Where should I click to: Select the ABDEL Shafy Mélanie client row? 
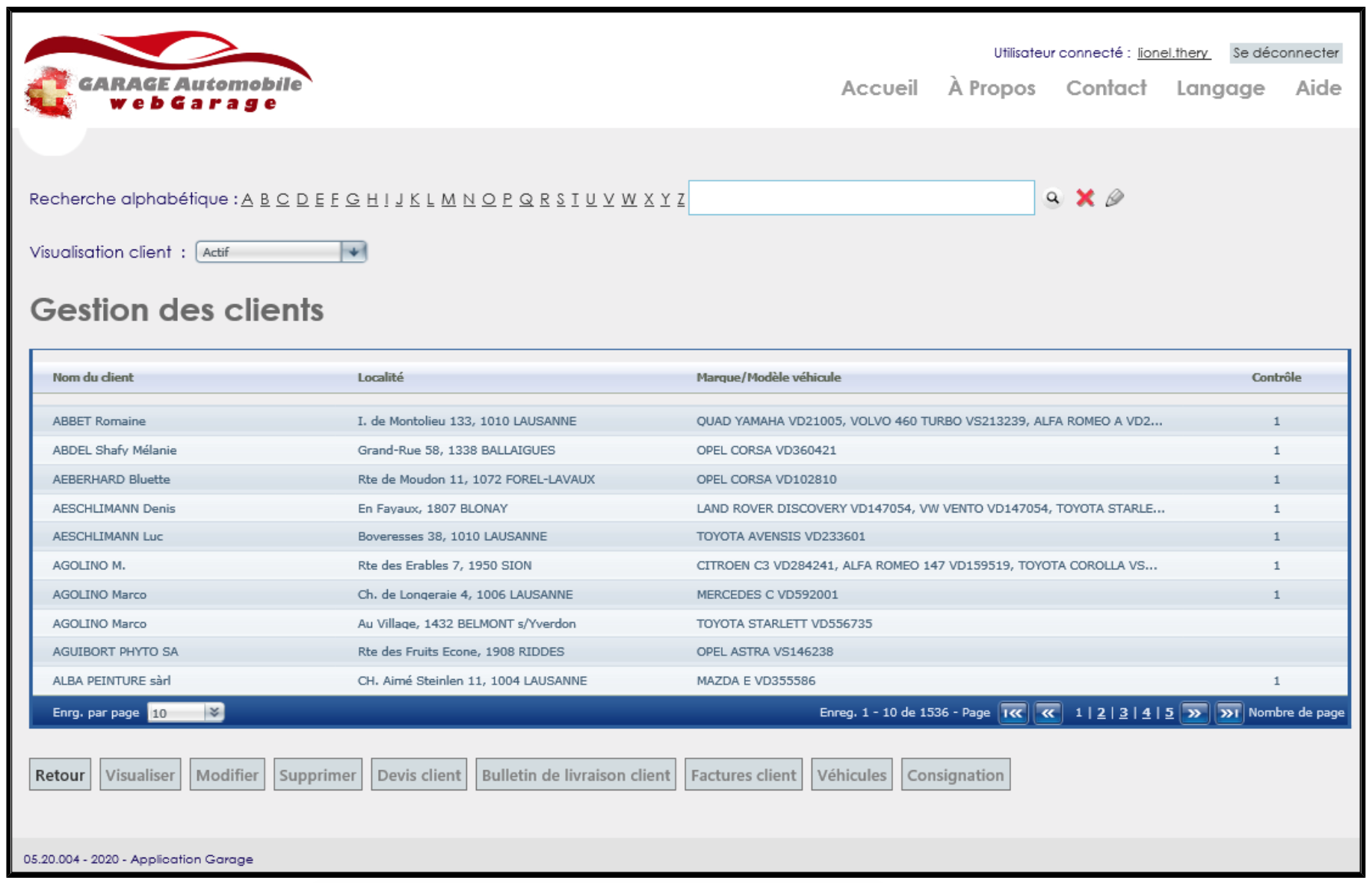click(x=114, y=450)
